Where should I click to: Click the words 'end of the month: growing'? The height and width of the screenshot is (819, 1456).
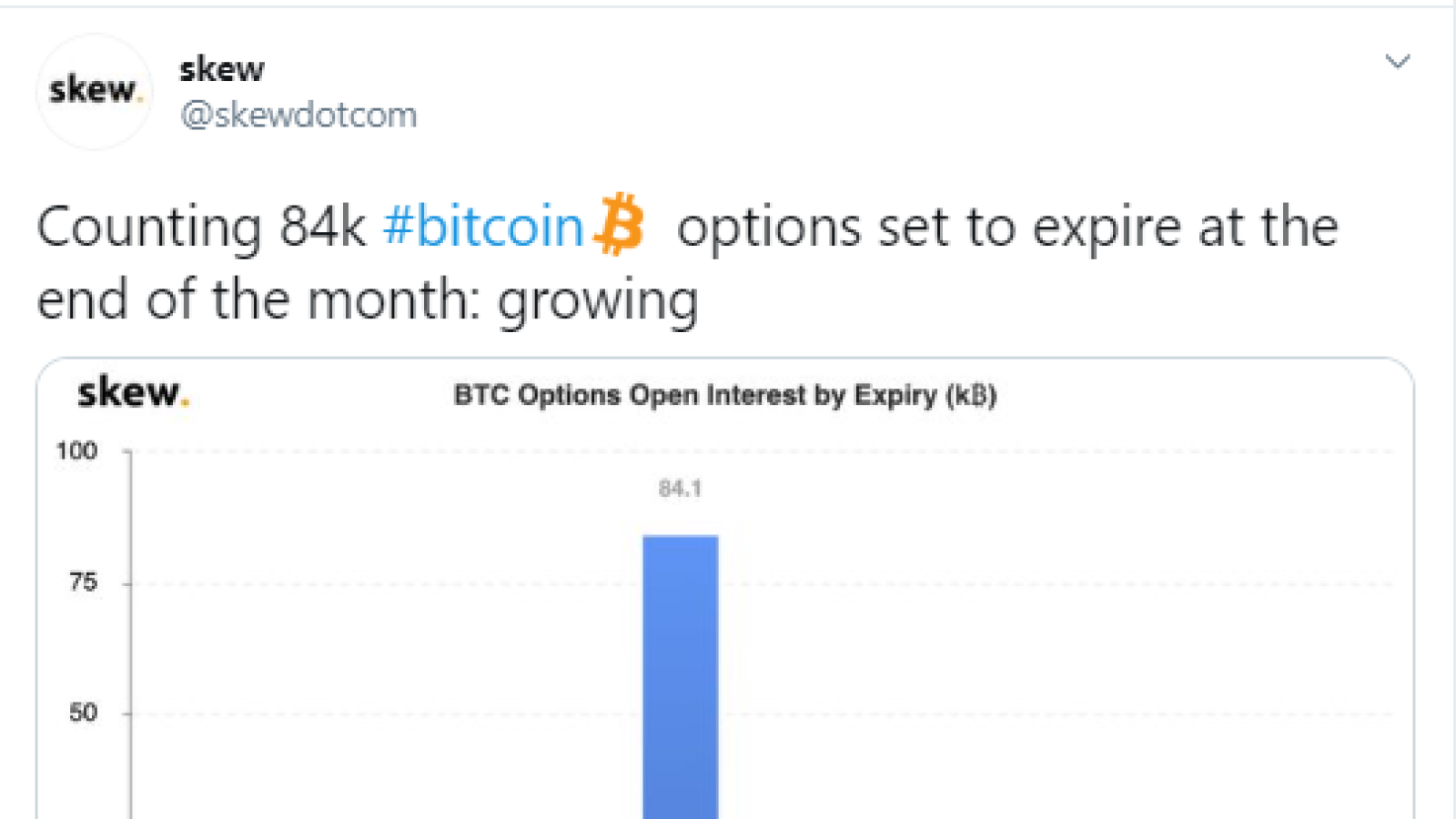tap(368, 300)
